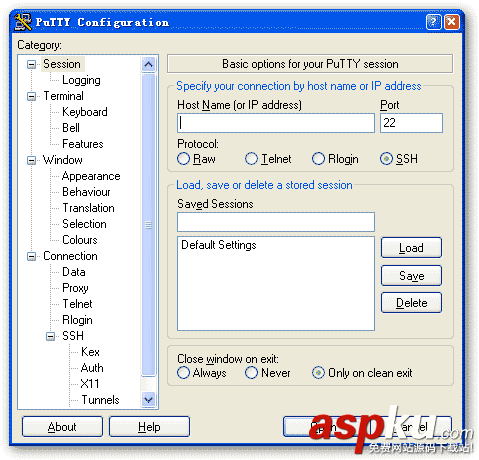Open the Features category
This screenshot has width=479, height=460.
pos(83,144)
